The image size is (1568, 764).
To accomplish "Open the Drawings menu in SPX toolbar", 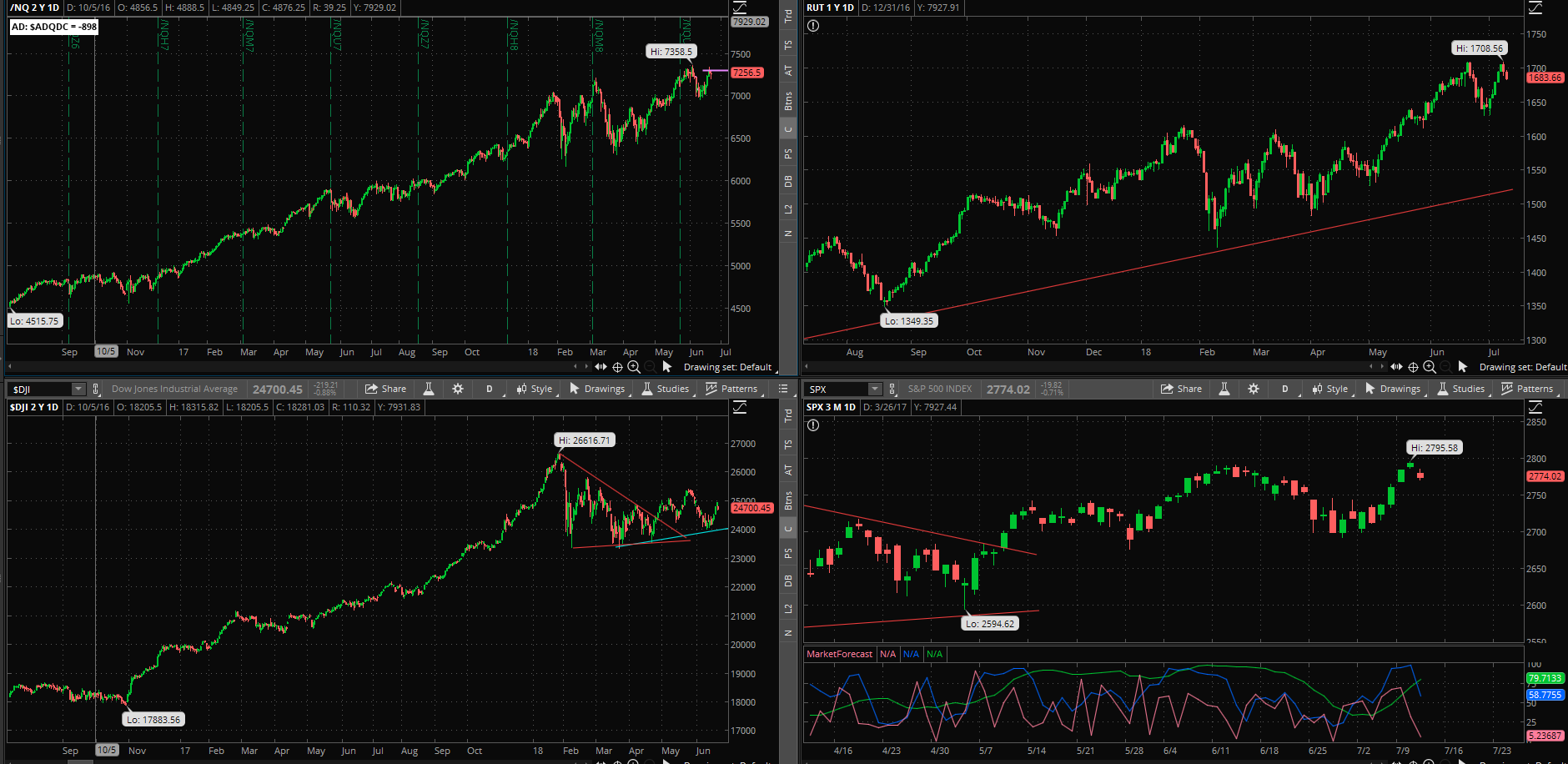I will 1393,389.
